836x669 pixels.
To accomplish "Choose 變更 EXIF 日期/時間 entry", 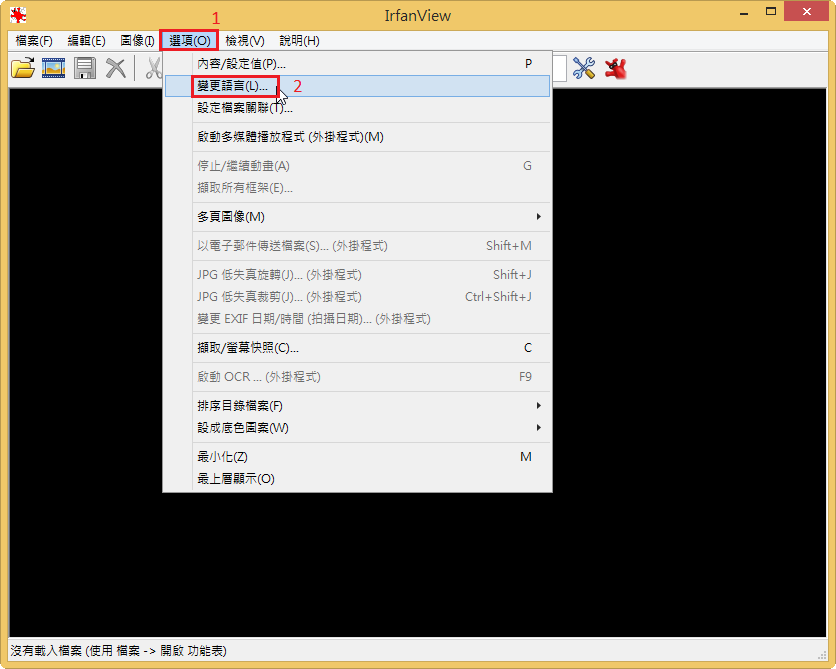I will 357,319.
